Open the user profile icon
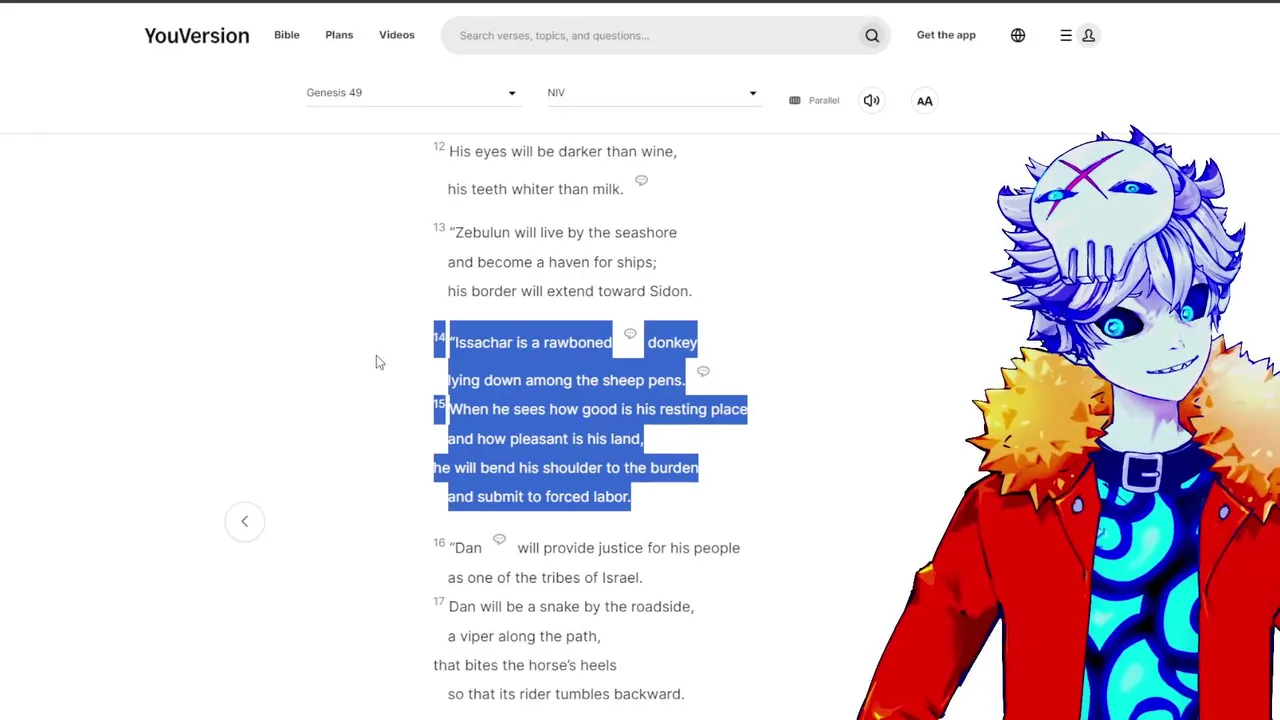Image resolution: width=1280 pixels, height=720 pixels. click(1089, 36)
